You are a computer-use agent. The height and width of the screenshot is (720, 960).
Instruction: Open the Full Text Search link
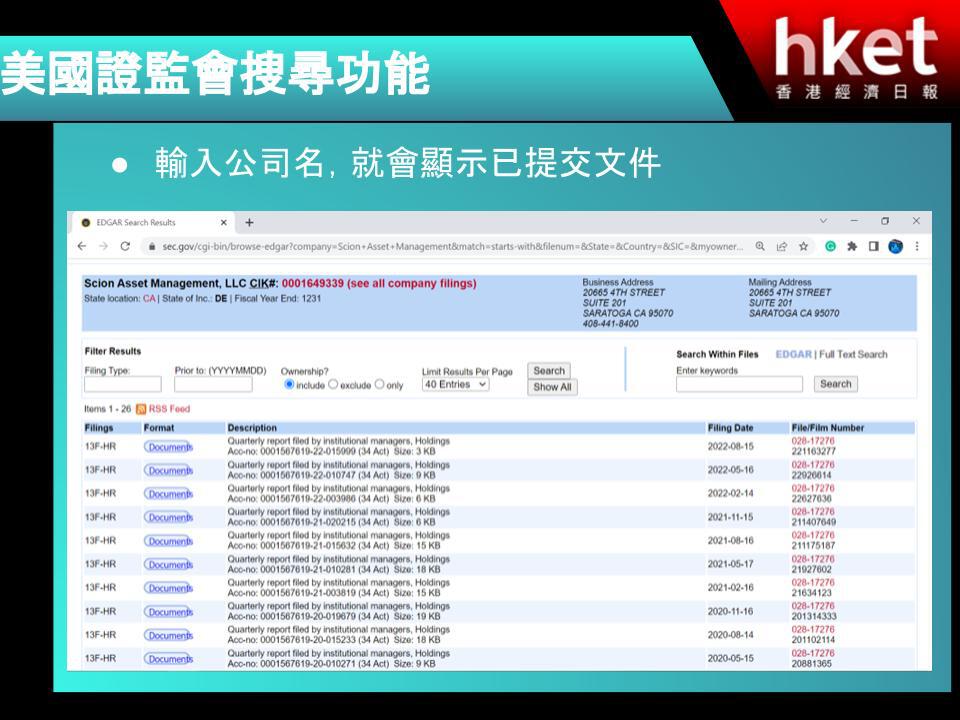pyautogui.click(x=853, y=354)
